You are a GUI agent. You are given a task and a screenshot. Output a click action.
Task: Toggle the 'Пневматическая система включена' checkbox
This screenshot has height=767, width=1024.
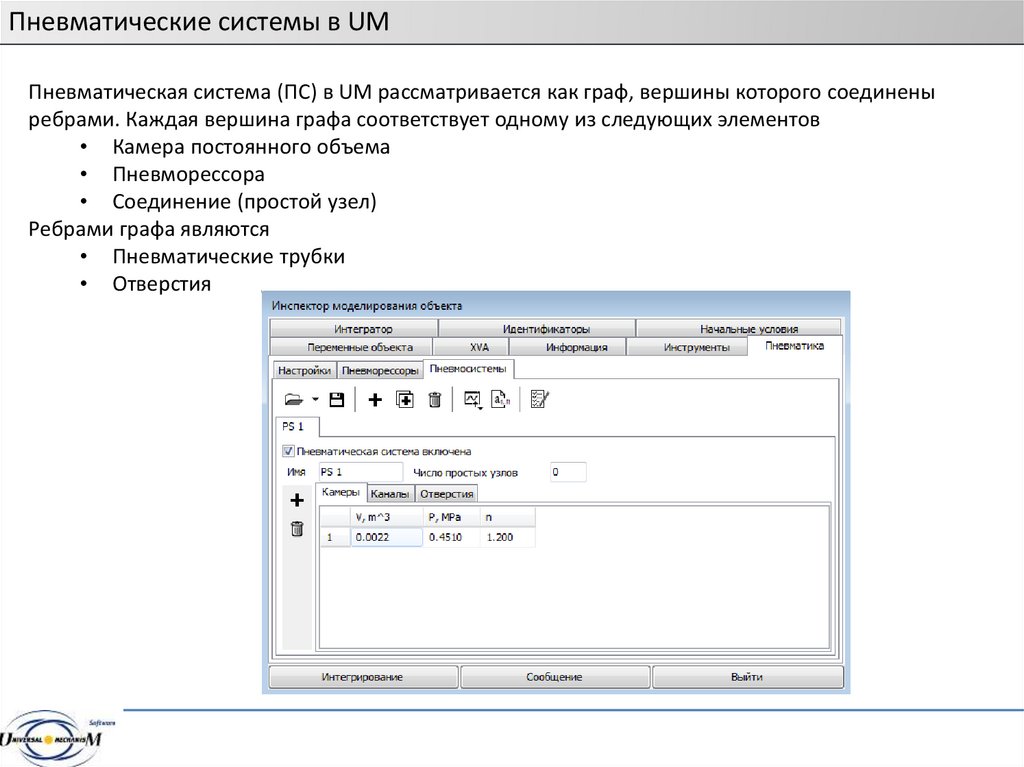point(288,451)
